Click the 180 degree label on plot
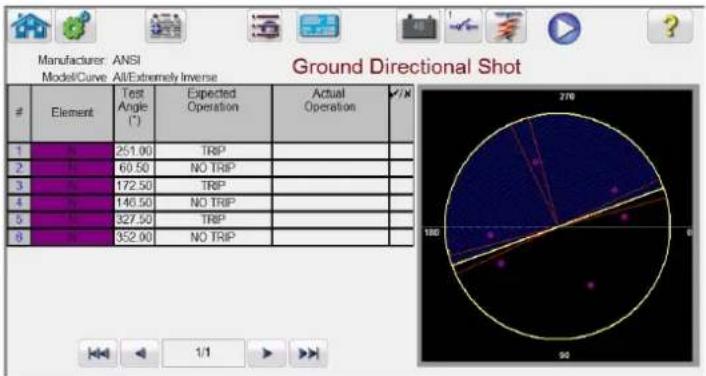Viewport: 706px width, 376px height. coord(431,232)
